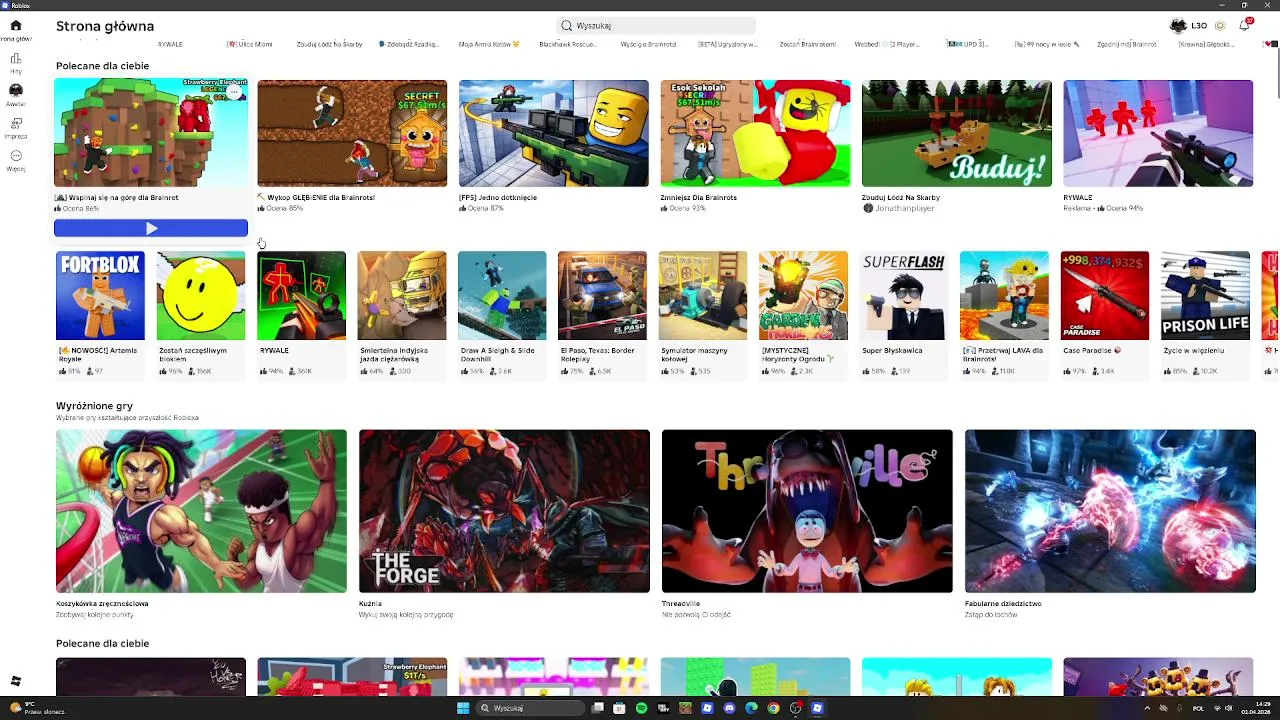Open Śmiertelna indyjska jazda ciężarówką game

click(402, 295)
